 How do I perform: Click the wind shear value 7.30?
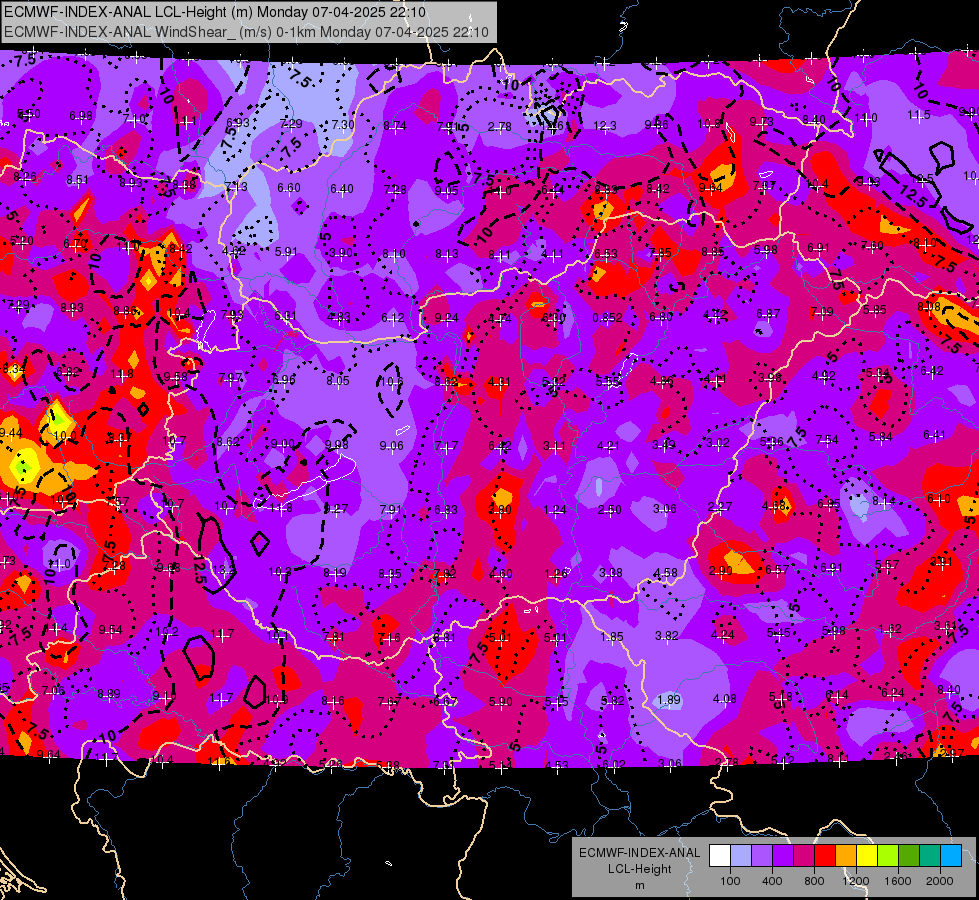[x=343, y=124]
